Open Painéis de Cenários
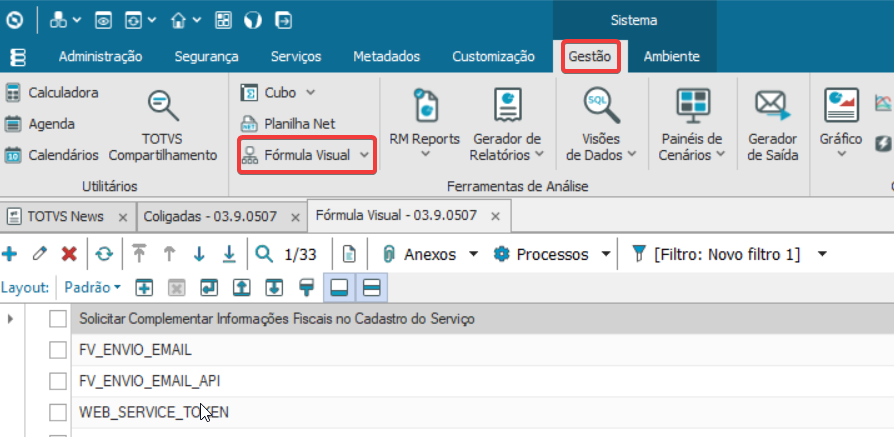894x437 pixels. click(x=692, y=123)
